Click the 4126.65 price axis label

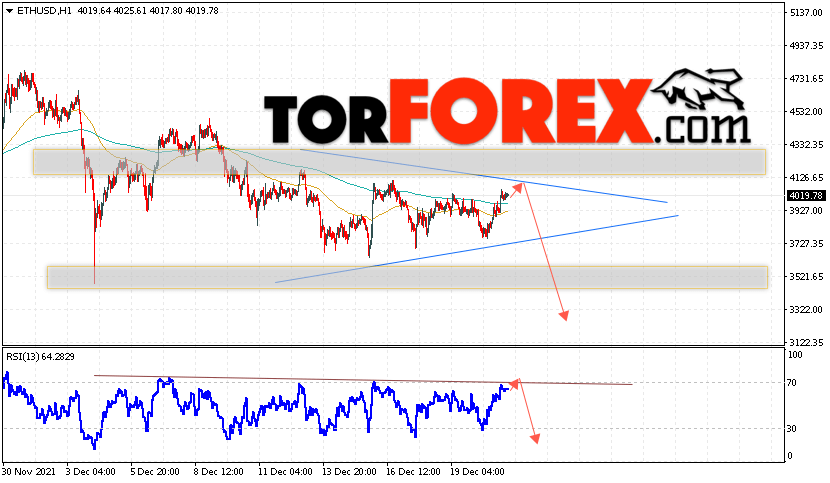(806, 177)
